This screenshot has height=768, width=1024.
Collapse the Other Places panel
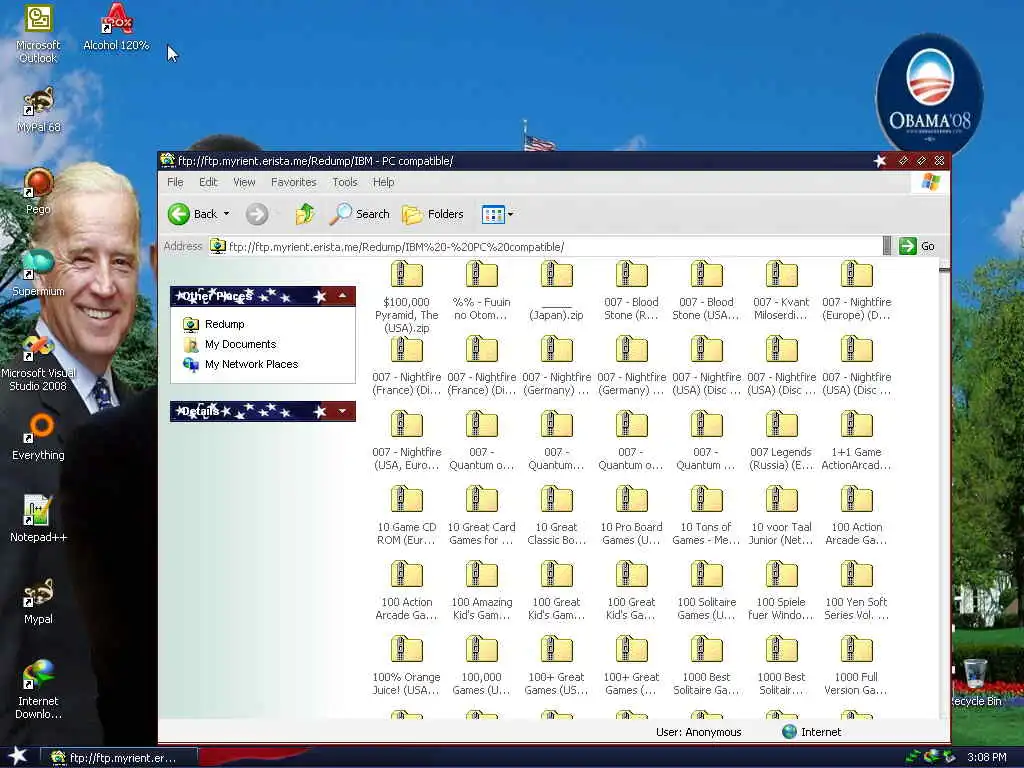click(x=342, y=296)
